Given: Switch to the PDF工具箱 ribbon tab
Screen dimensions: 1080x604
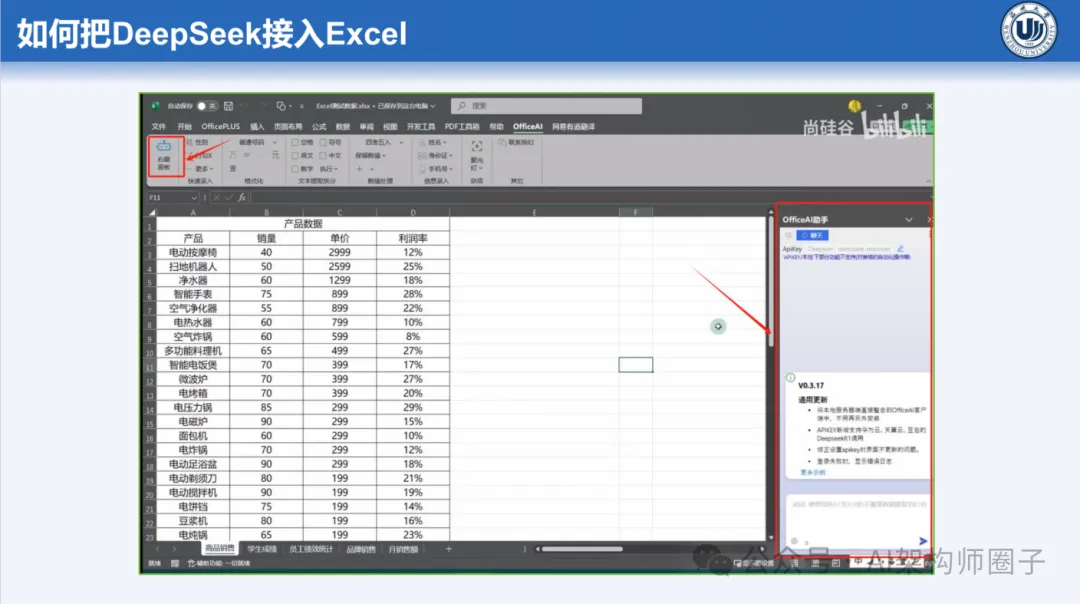Looking at the screenshot, I should [462, 127].
